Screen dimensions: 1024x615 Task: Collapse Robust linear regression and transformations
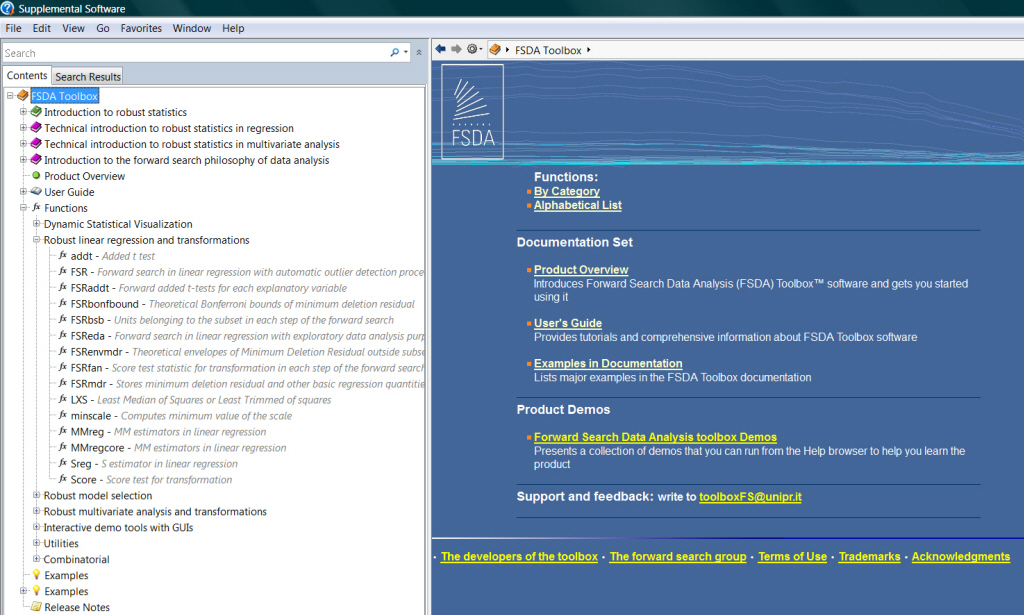37,240
